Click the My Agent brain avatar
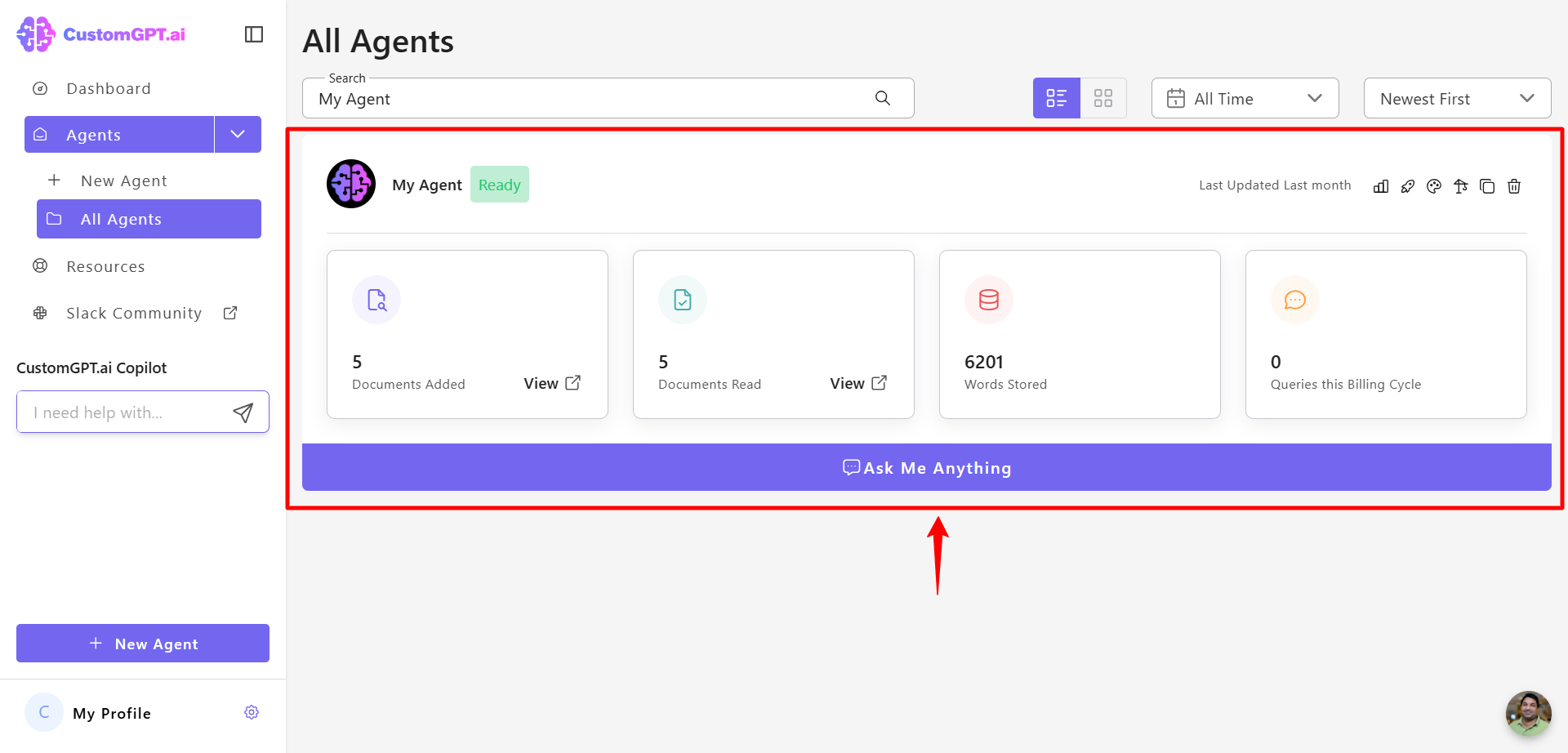Screen dimensions: 1568x753 pyautogui.click(x=351, y=184)
